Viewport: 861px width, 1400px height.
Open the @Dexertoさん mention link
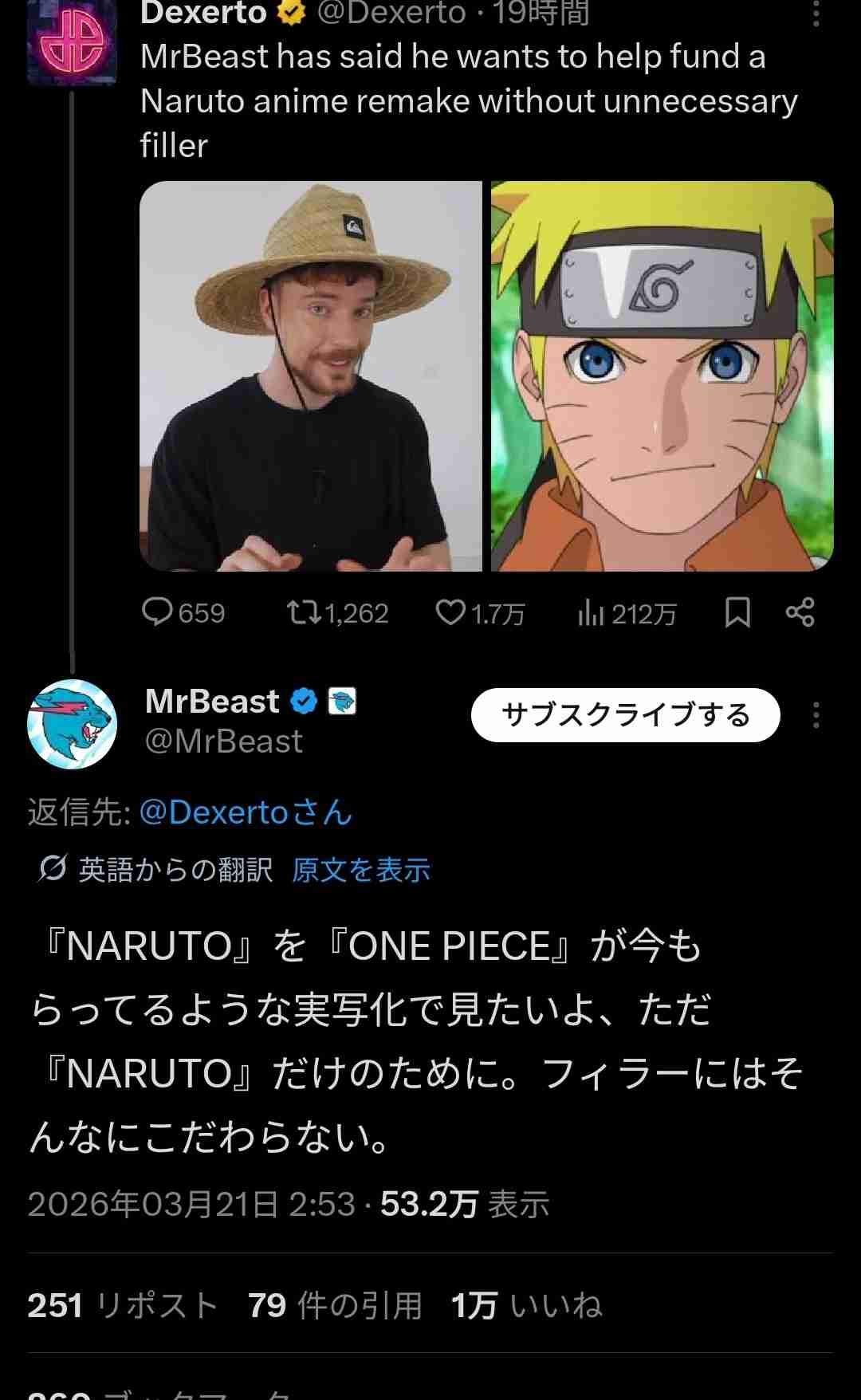(x=246, y=812)
